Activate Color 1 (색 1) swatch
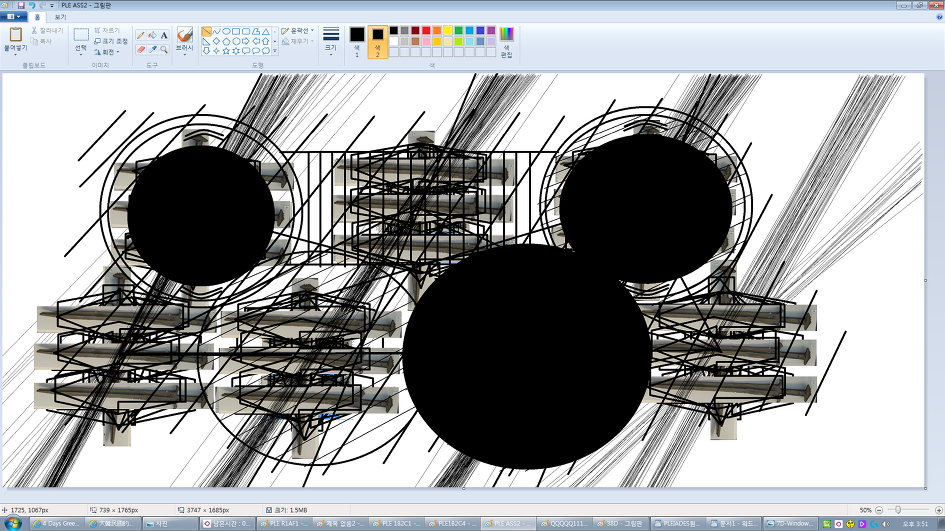 pyautogui.click(x=357, y=39)
